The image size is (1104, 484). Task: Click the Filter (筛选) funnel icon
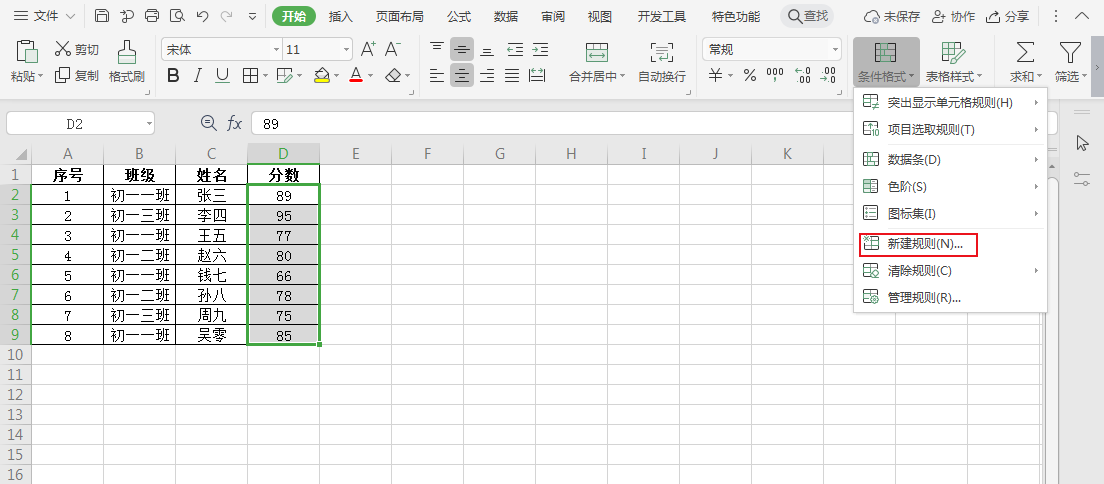tap(1070, 52)
